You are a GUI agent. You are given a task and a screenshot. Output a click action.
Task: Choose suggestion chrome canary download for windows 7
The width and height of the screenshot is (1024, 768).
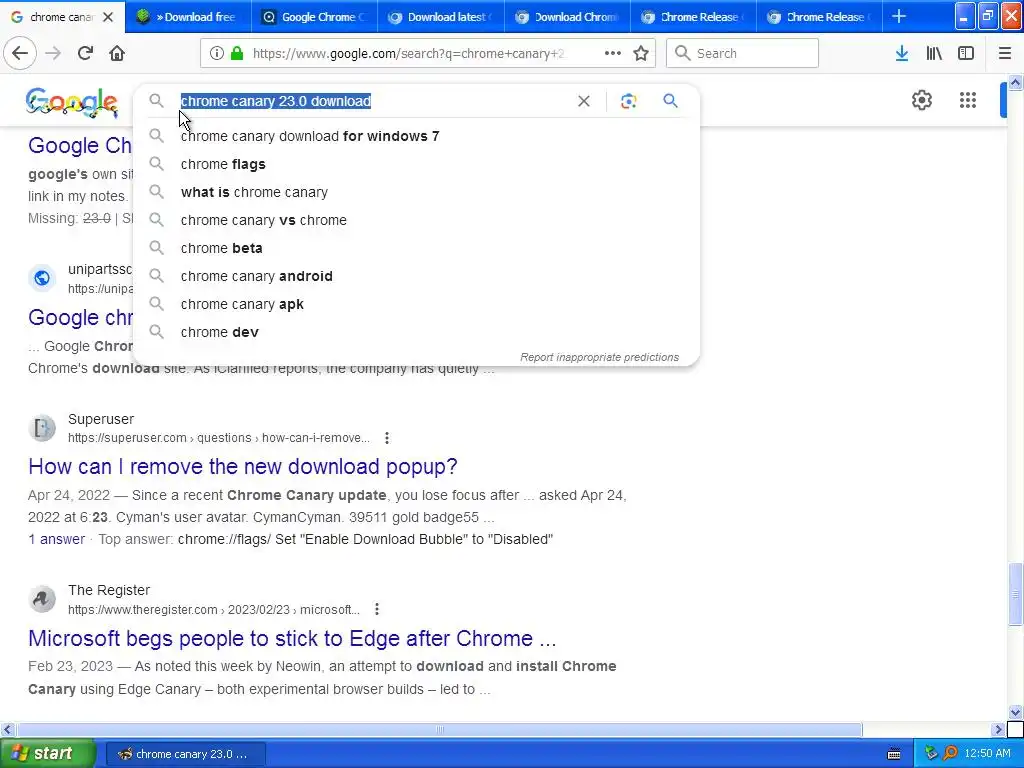(416, 136)
